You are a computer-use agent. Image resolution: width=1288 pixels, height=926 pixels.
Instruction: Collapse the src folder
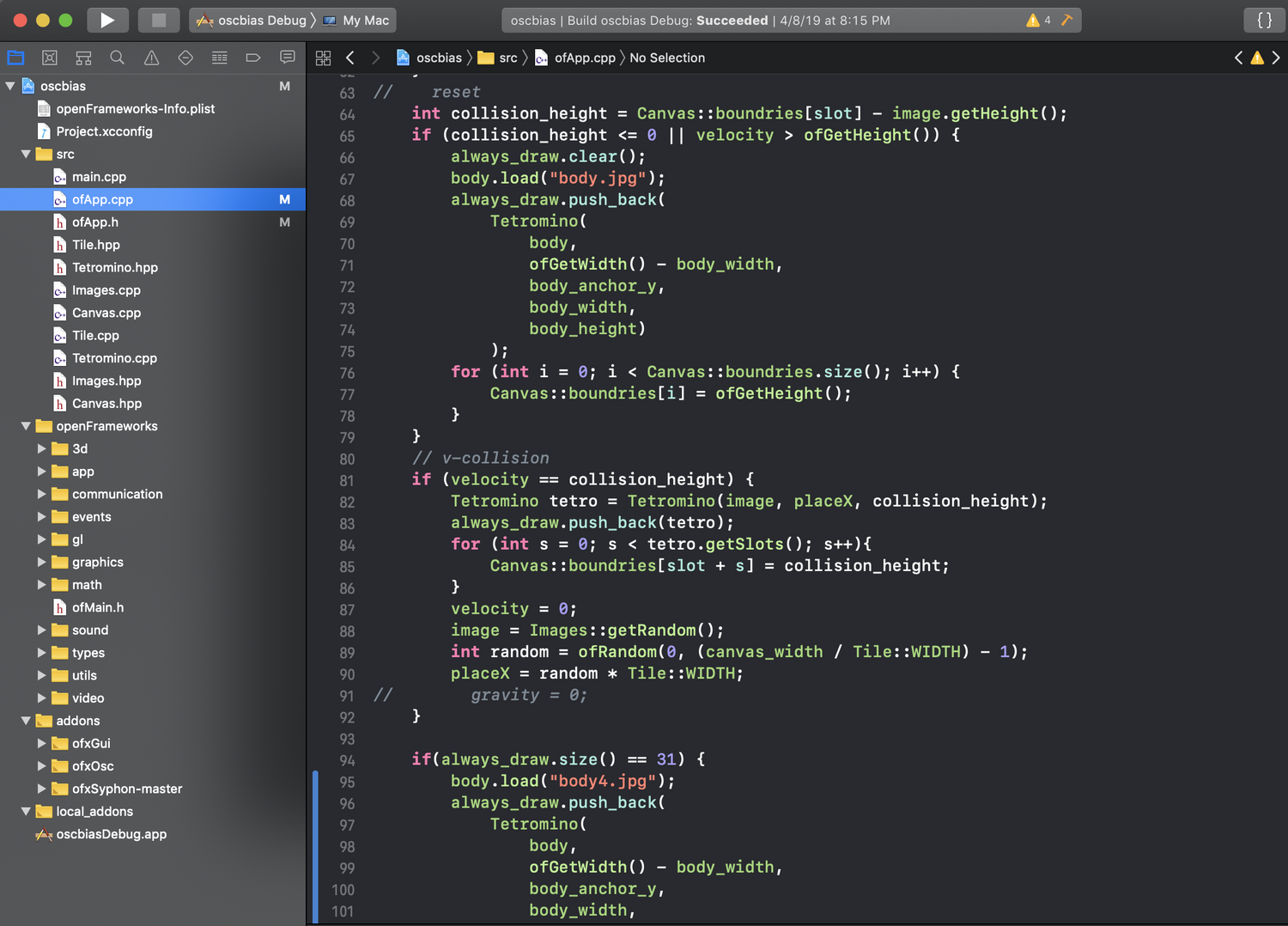click(x=26, y=155)
